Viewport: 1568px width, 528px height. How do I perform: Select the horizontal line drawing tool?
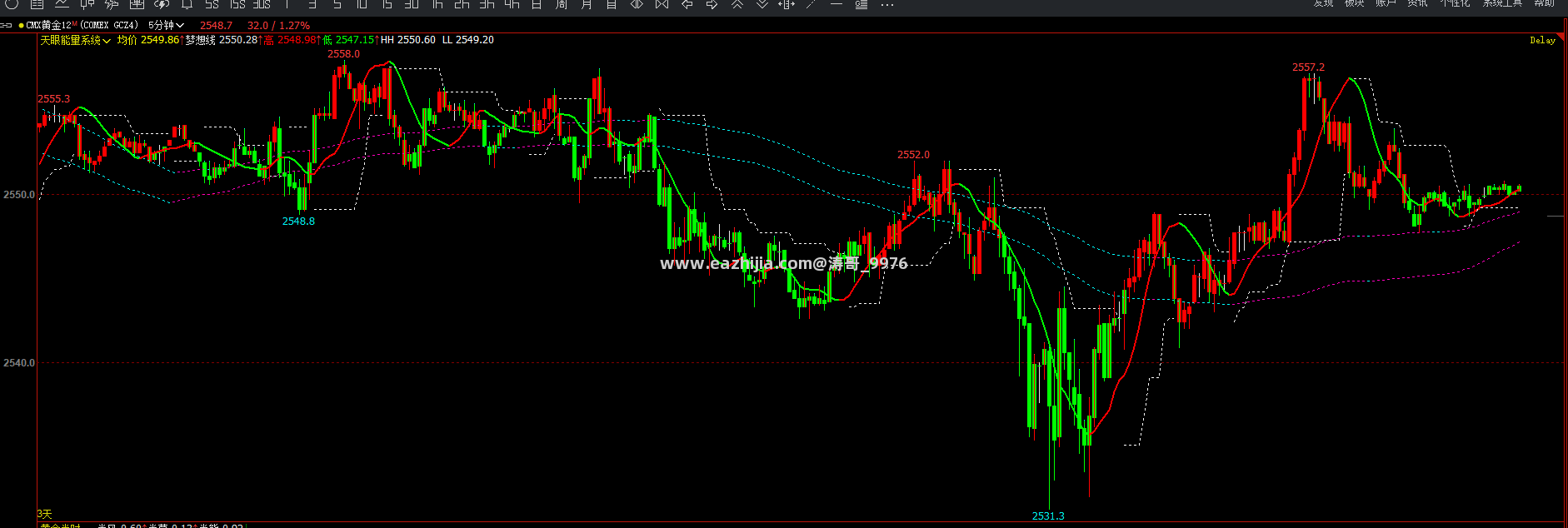[836, 4]
